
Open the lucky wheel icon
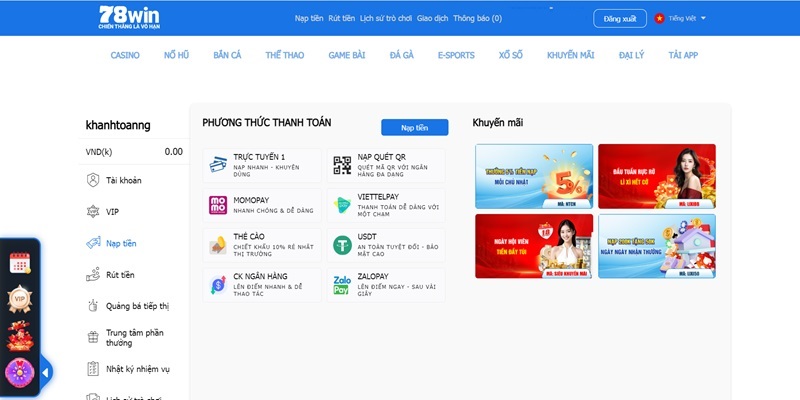[19, 373]
